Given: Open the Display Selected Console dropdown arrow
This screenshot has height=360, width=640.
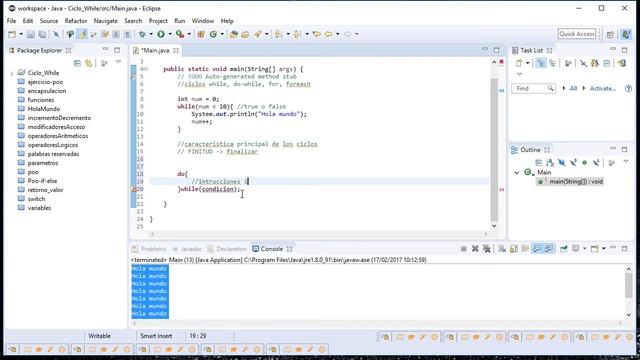Looking at the screenshot, I should point(584,249).
